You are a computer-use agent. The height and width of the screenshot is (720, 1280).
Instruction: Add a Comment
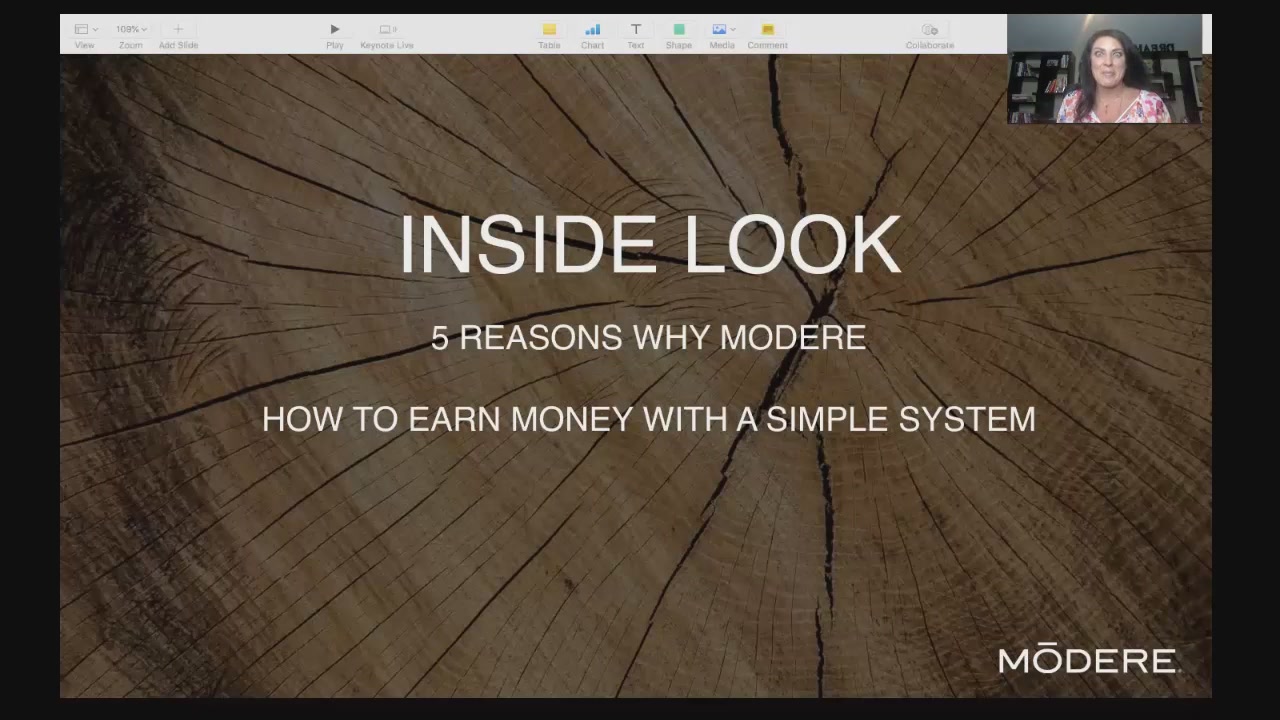point(767,35)
